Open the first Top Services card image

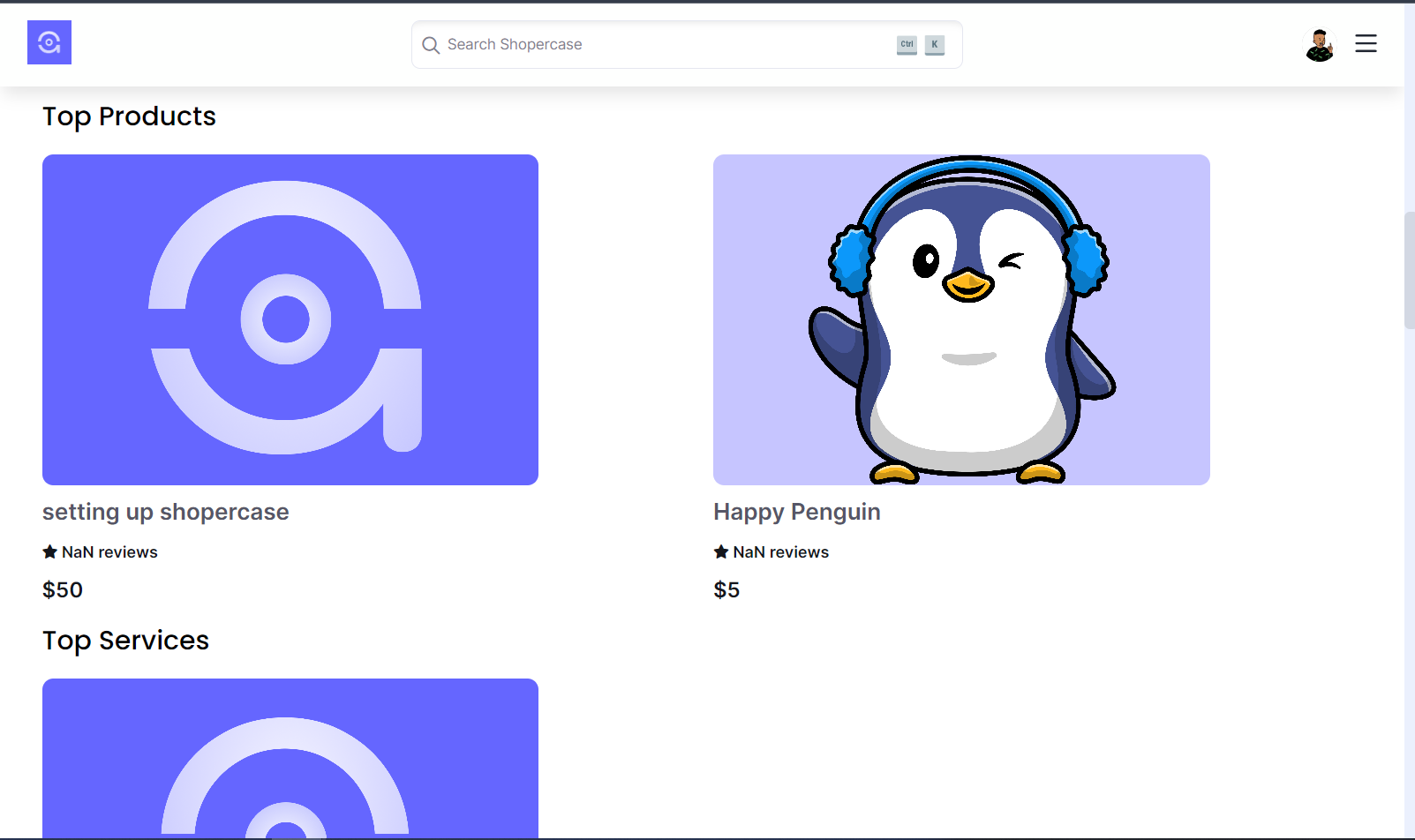click(x=290, y=758)
